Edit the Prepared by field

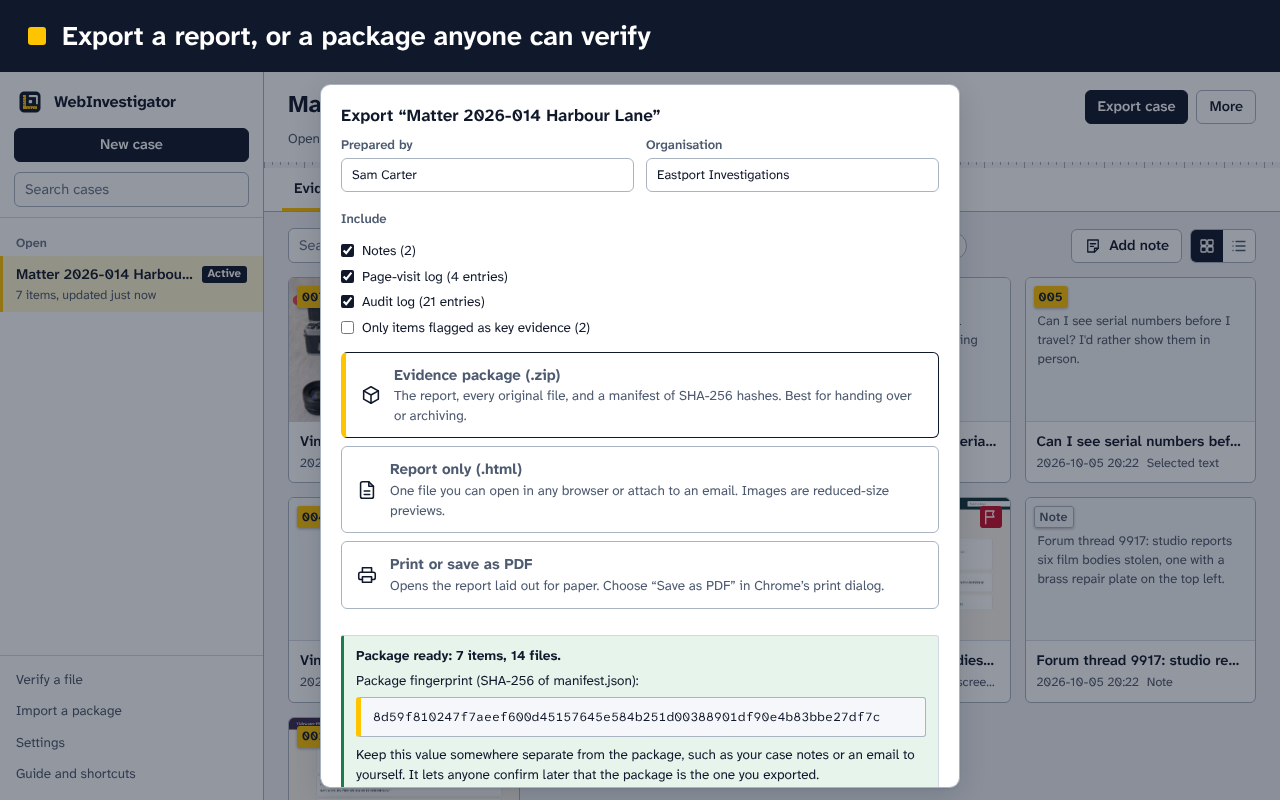coord(487,175)
